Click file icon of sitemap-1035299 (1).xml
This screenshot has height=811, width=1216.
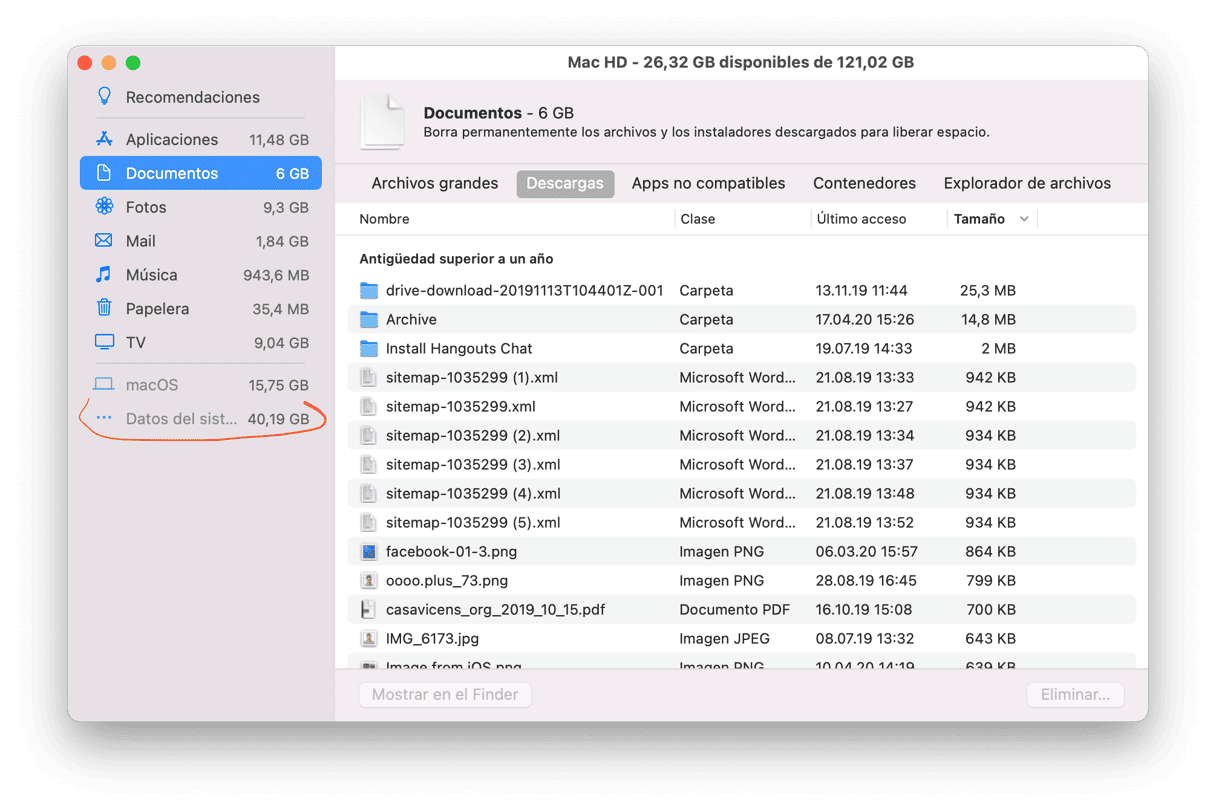[369, 378]
